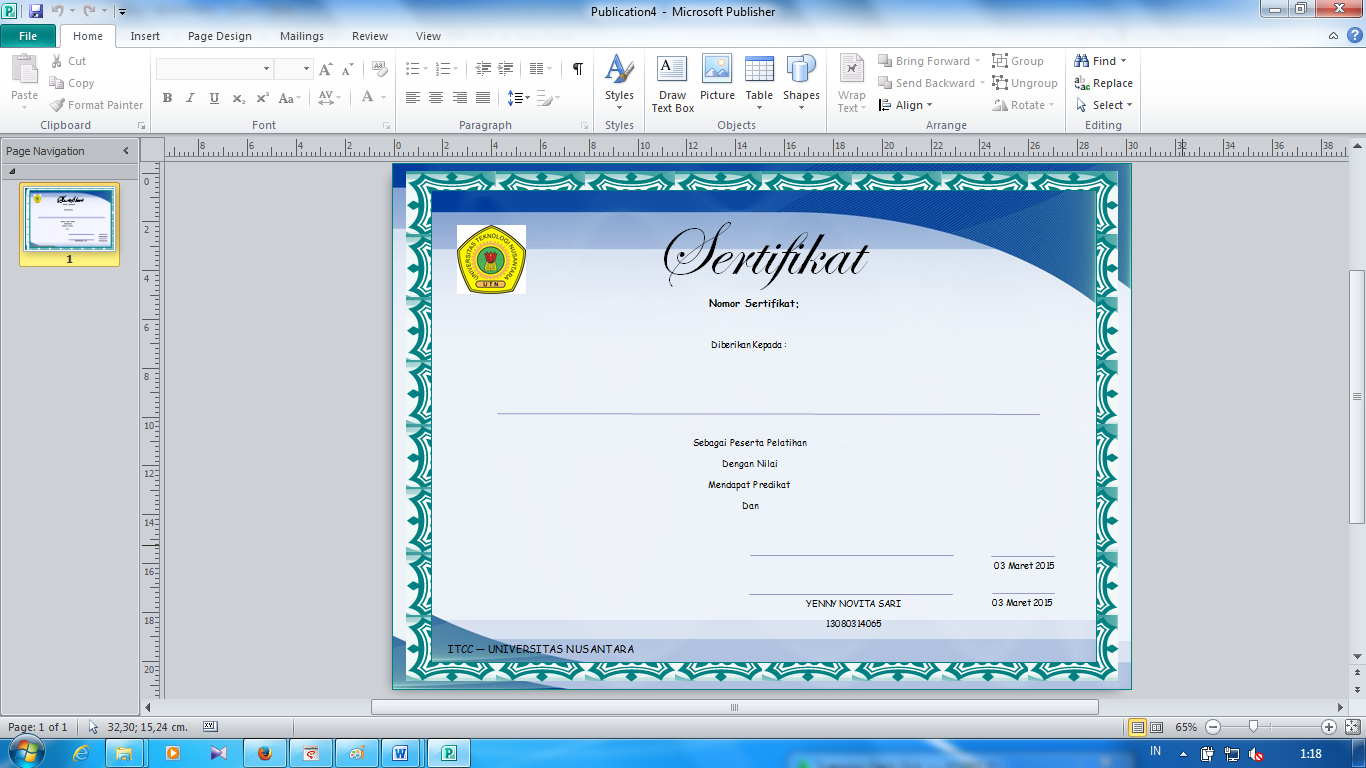Open the Font dropdown list
The height and width of the screenshot is (768, 1366).
coord(266,68)
